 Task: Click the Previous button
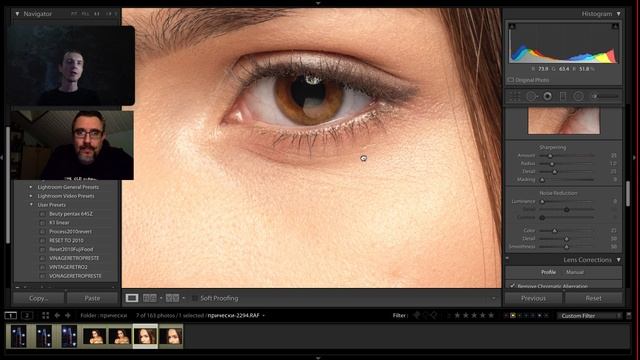point(533,298)
